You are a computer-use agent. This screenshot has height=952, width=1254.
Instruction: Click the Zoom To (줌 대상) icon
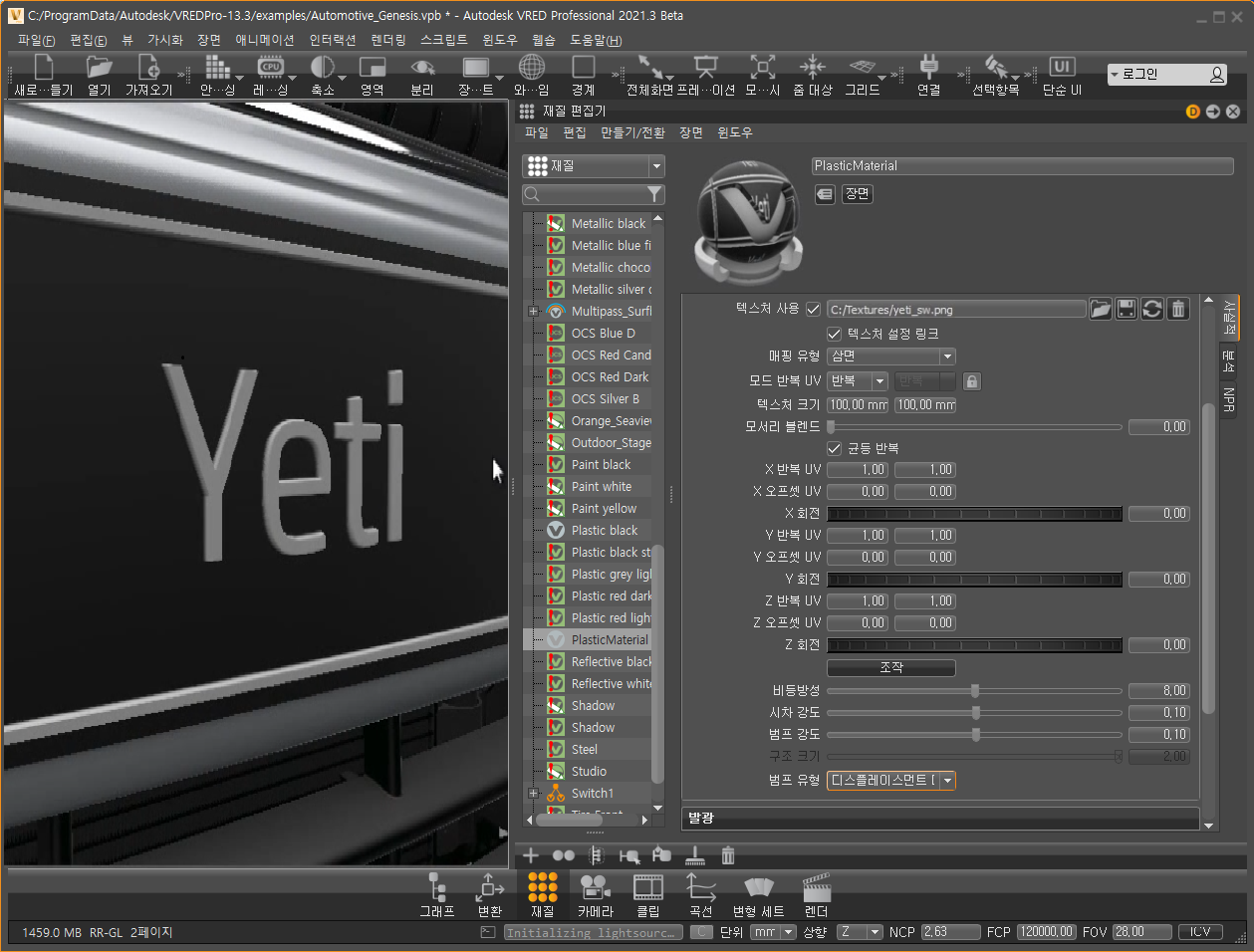click(813, 67)
